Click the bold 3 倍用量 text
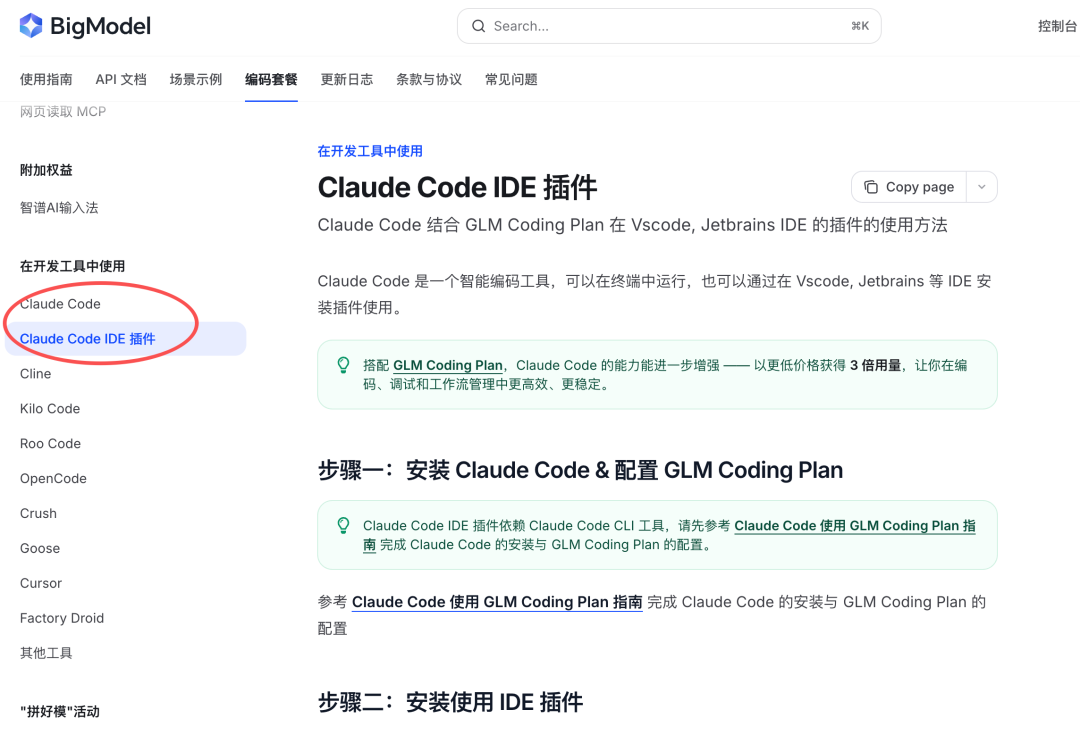1080x735 pixels. pos(875,365)
